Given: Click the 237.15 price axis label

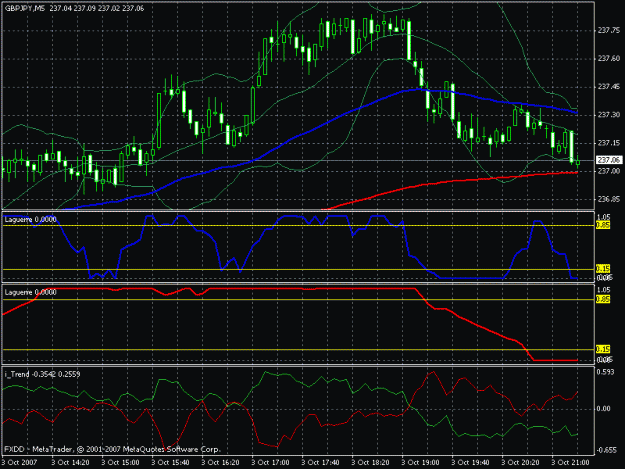Looking at the screenshot, I should pyautogui.click(x=609, y=143).
